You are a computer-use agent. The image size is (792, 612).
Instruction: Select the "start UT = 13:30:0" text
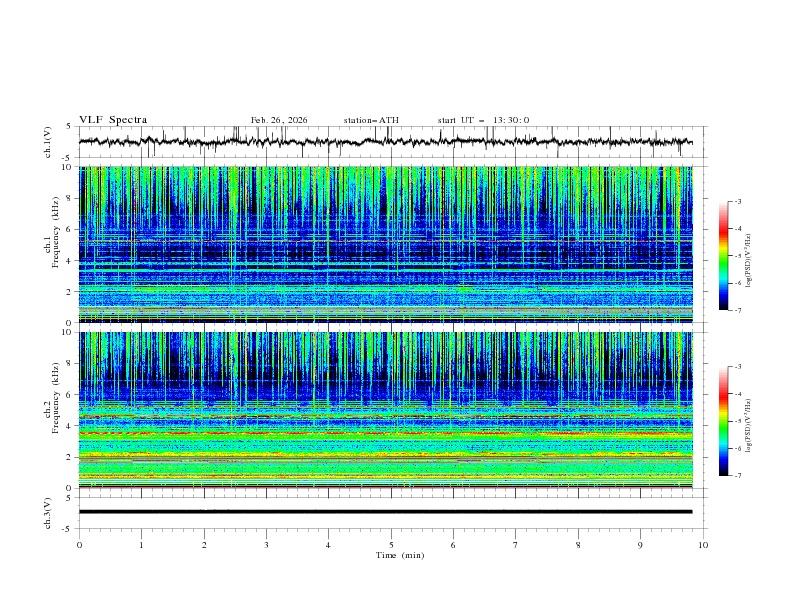[483, 120]
